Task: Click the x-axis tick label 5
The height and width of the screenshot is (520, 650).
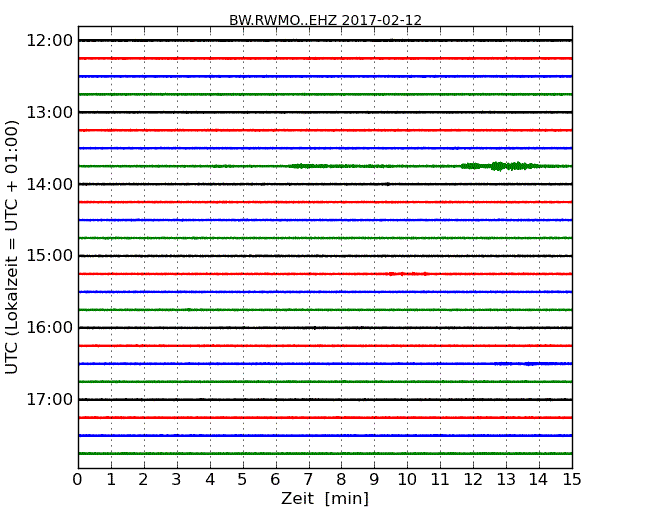Action: [243, 480]
